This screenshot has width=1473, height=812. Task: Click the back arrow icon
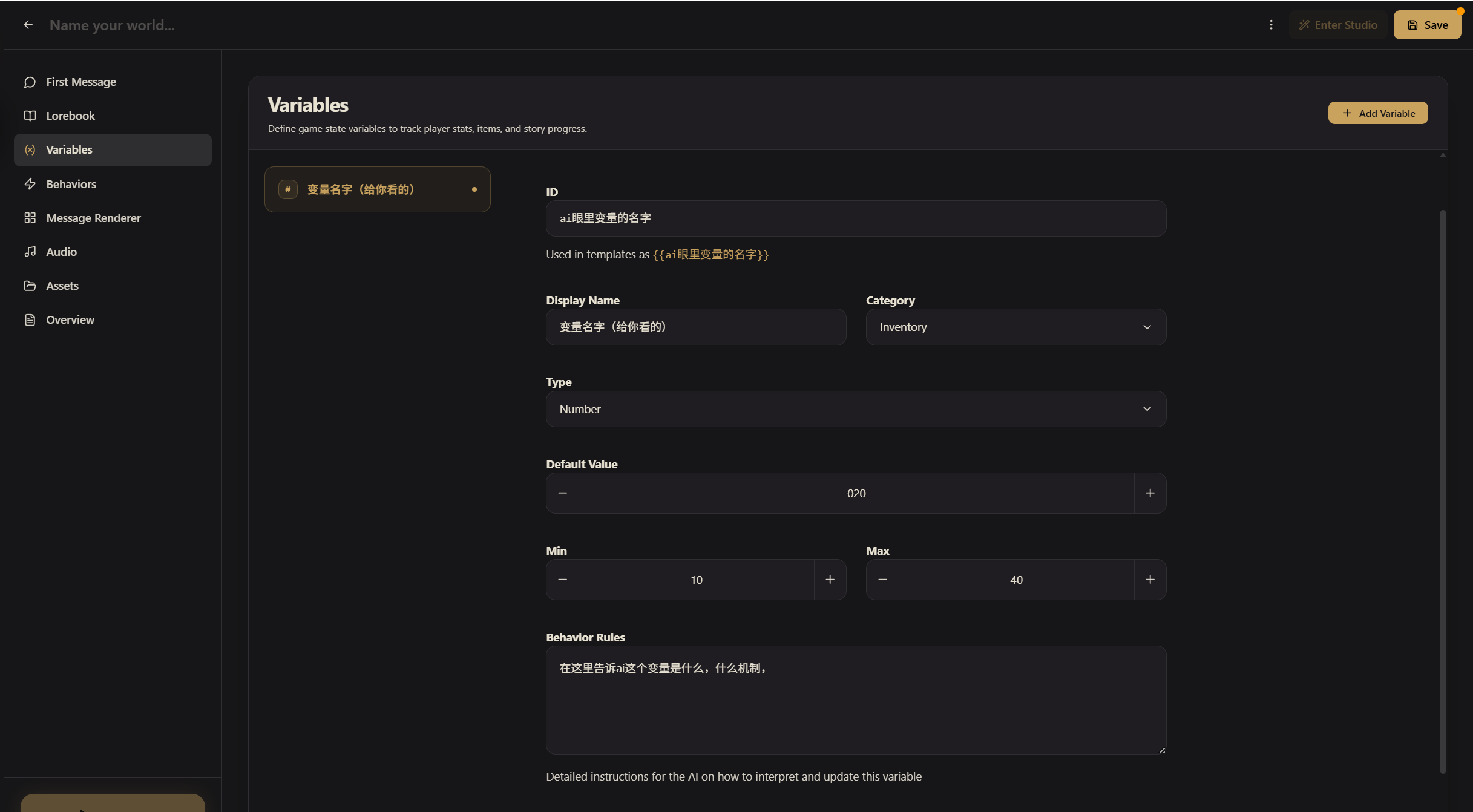pos(28,25)
